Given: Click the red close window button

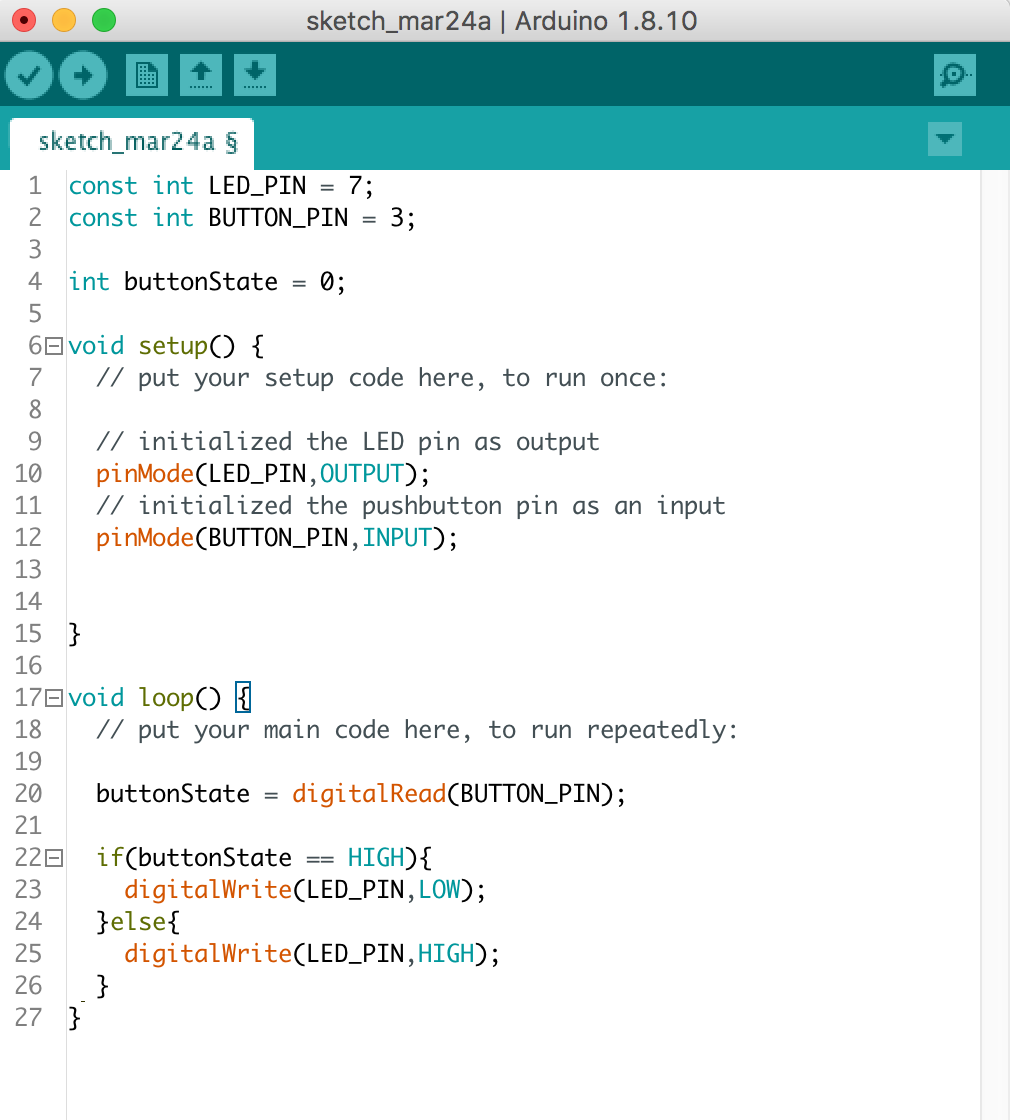Looking at the screenshot, I should pyautogui.click(x=24, y=20).
